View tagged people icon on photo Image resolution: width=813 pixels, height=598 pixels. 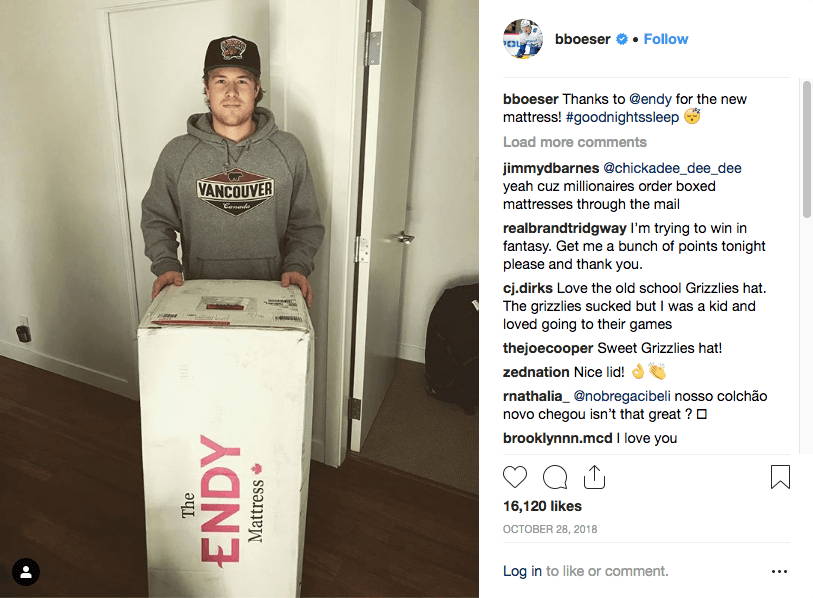pos(26,572)
